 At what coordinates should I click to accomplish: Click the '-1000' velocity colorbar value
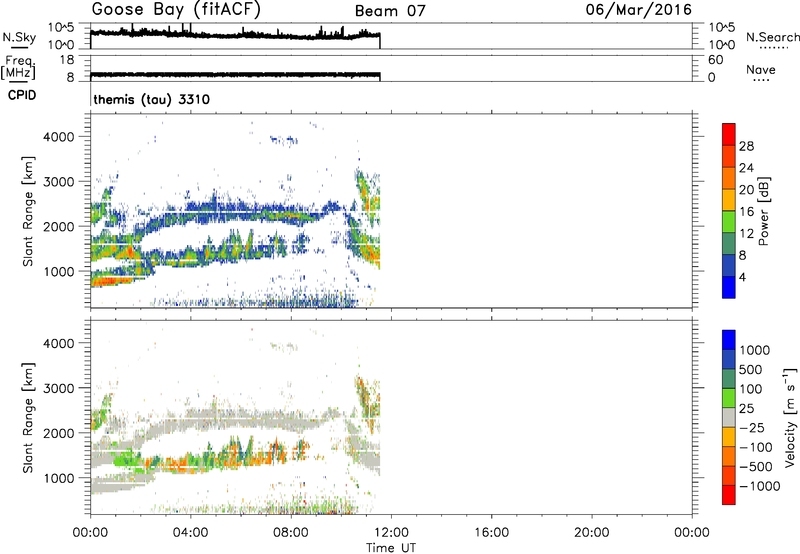pyautogui.click(x=760, y=486)
